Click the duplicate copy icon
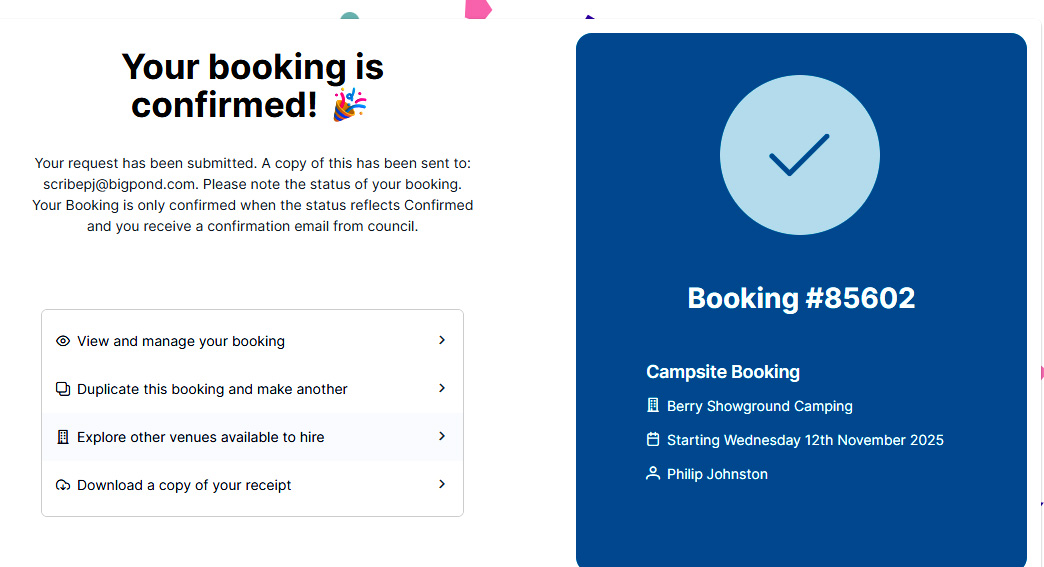This screenshot has width=1044, height=567. (x=63, y=389)
